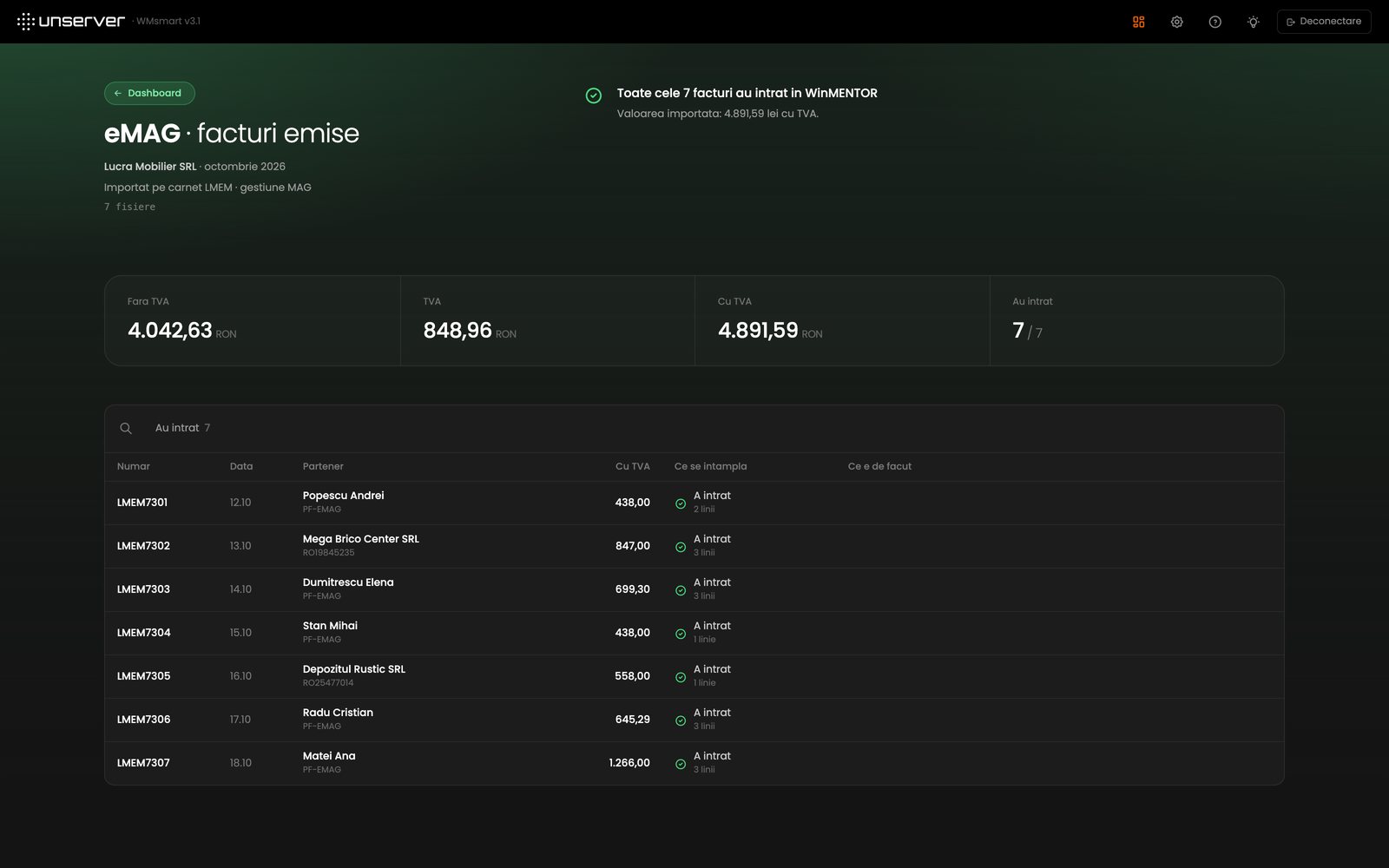The height and width of the screenshot is (868, 1389).
Task: Click the green status check for LMEM7301
Action: pyautogui.click(x=681, y=503)
